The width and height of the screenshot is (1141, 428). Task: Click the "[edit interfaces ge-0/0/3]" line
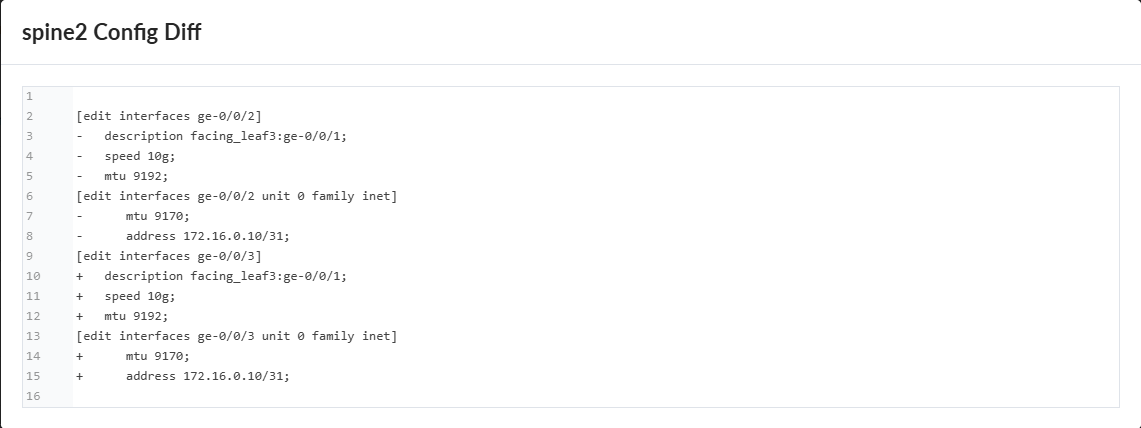(x=169, y=256)
